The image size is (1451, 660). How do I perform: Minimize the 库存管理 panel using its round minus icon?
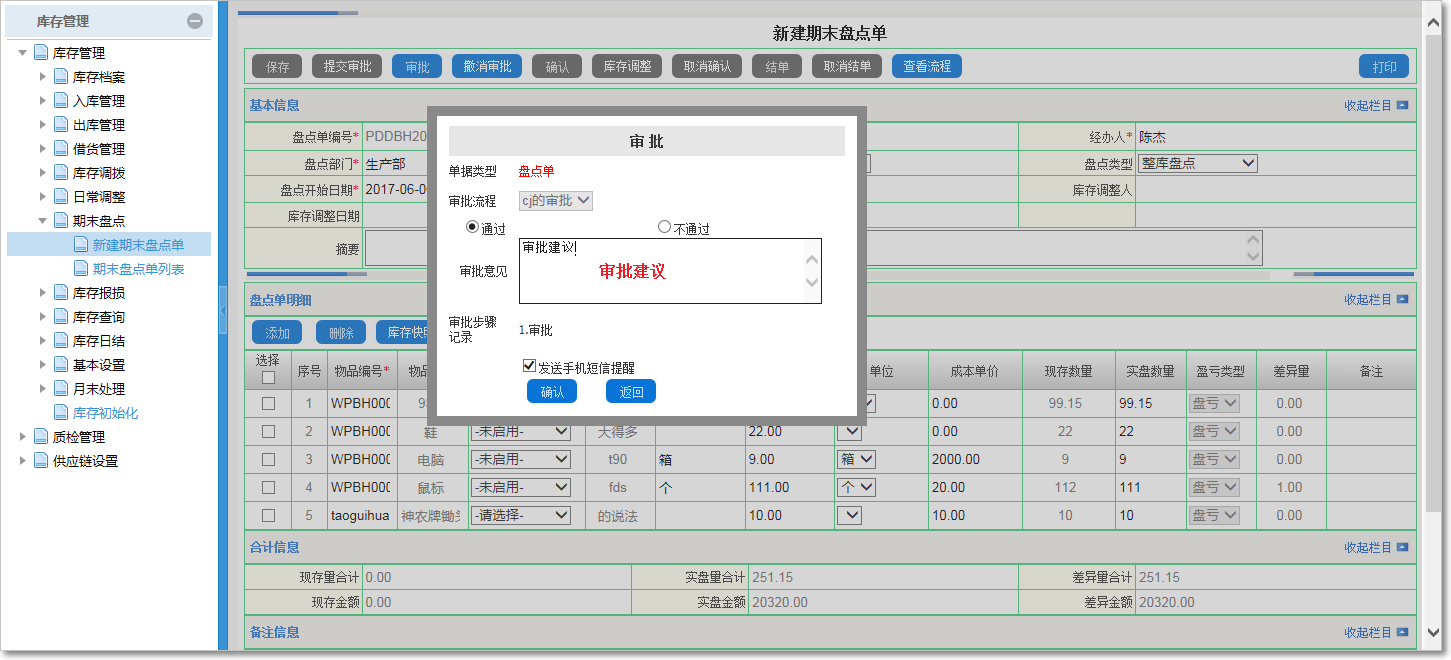coord(196,19)
